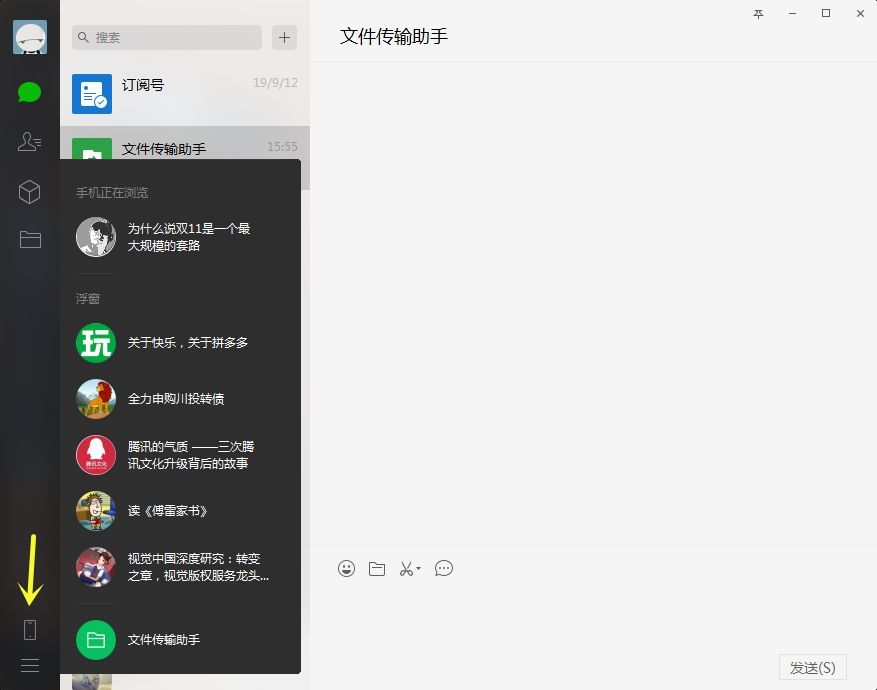Open the hamburger settings menu
This screenshot has height=690, width=877.
pyautogui.click(x=30, y=665)
